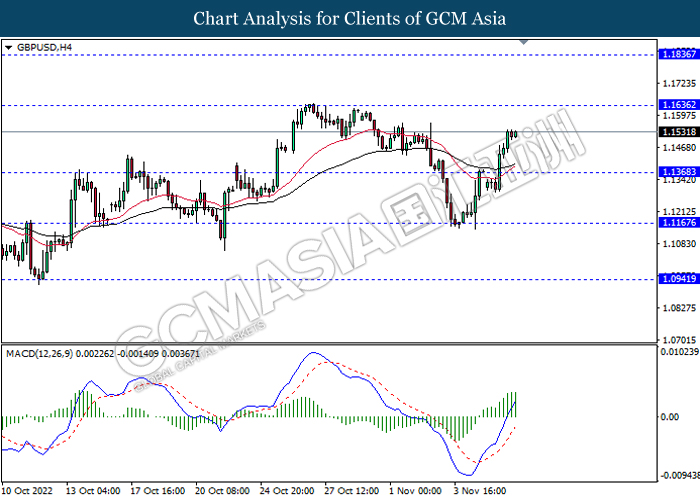This screenshot has width=700, height=500.
Task: Click the GBPUSD,H4 symbol label
Action: click(44, 47)
